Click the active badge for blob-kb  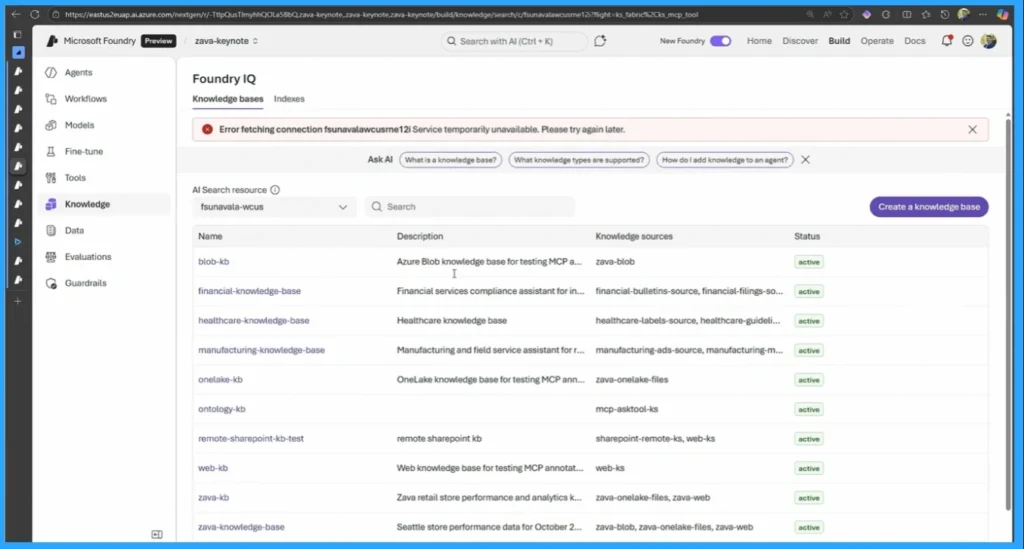pyautogui.click(x=808, y=262)
